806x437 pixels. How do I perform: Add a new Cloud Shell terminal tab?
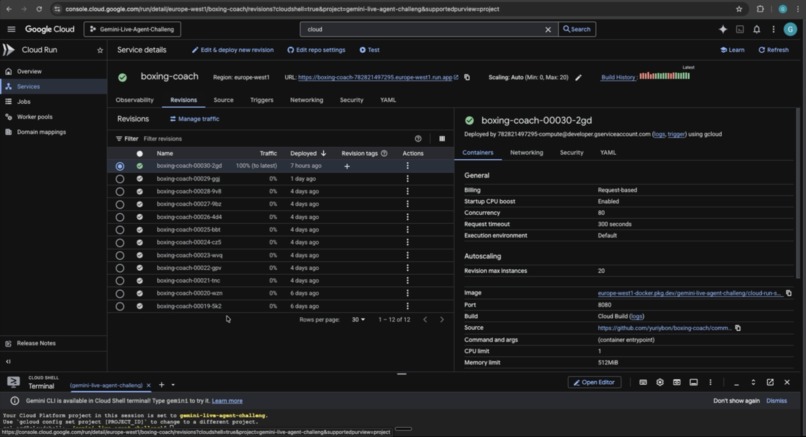pyautogui.click(x=161, y=385)
